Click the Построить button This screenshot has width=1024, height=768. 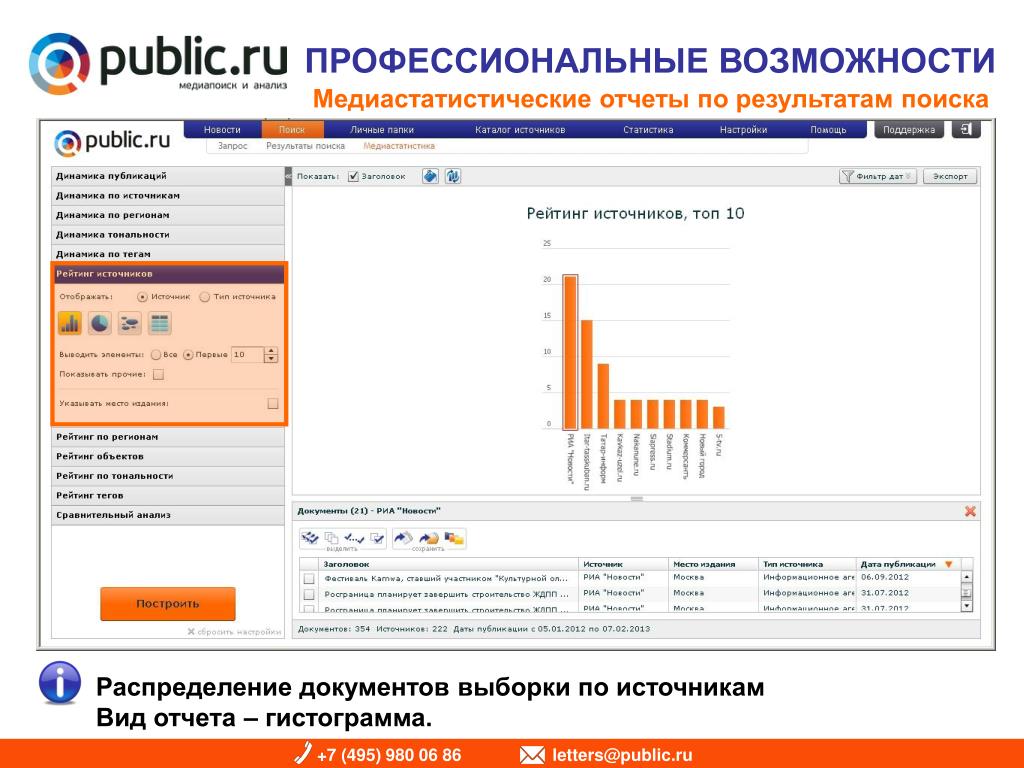click(x=168, y=603)
